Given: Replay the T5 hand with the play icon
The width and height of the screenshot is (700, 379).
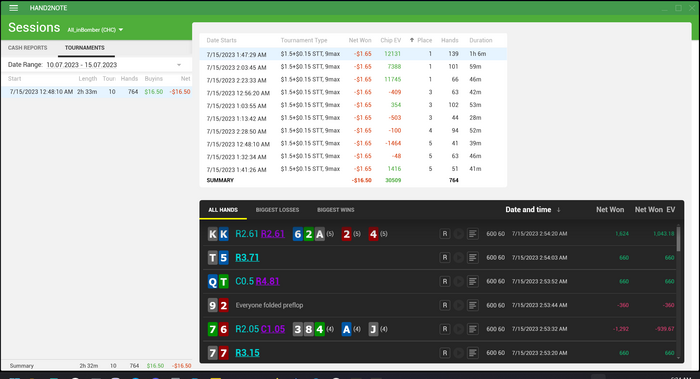Looking at the screenshot, I should tap(458, 258).
